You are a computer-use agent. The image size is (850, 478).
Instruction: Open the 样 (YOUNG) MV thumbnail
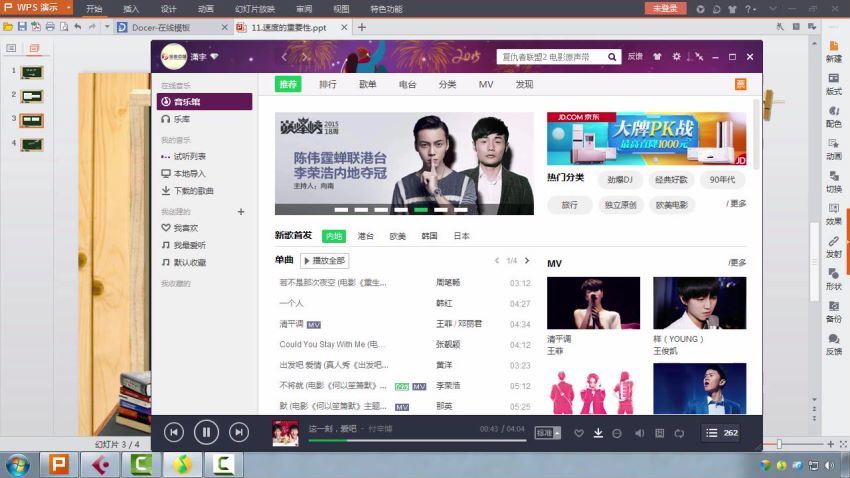point(700,303)
